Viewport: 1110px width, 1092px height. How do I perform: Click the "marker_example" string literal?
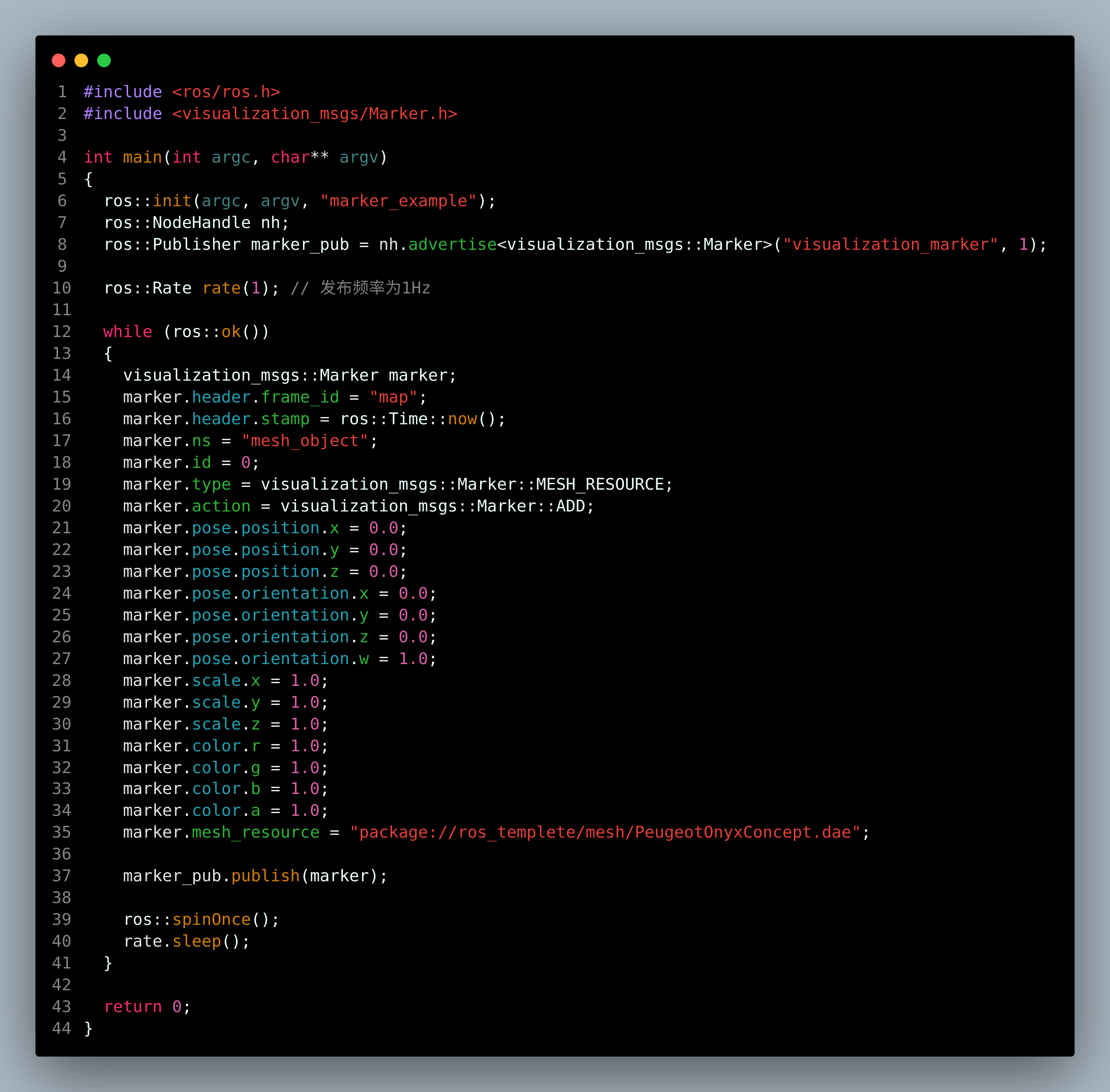click(398, 201)
